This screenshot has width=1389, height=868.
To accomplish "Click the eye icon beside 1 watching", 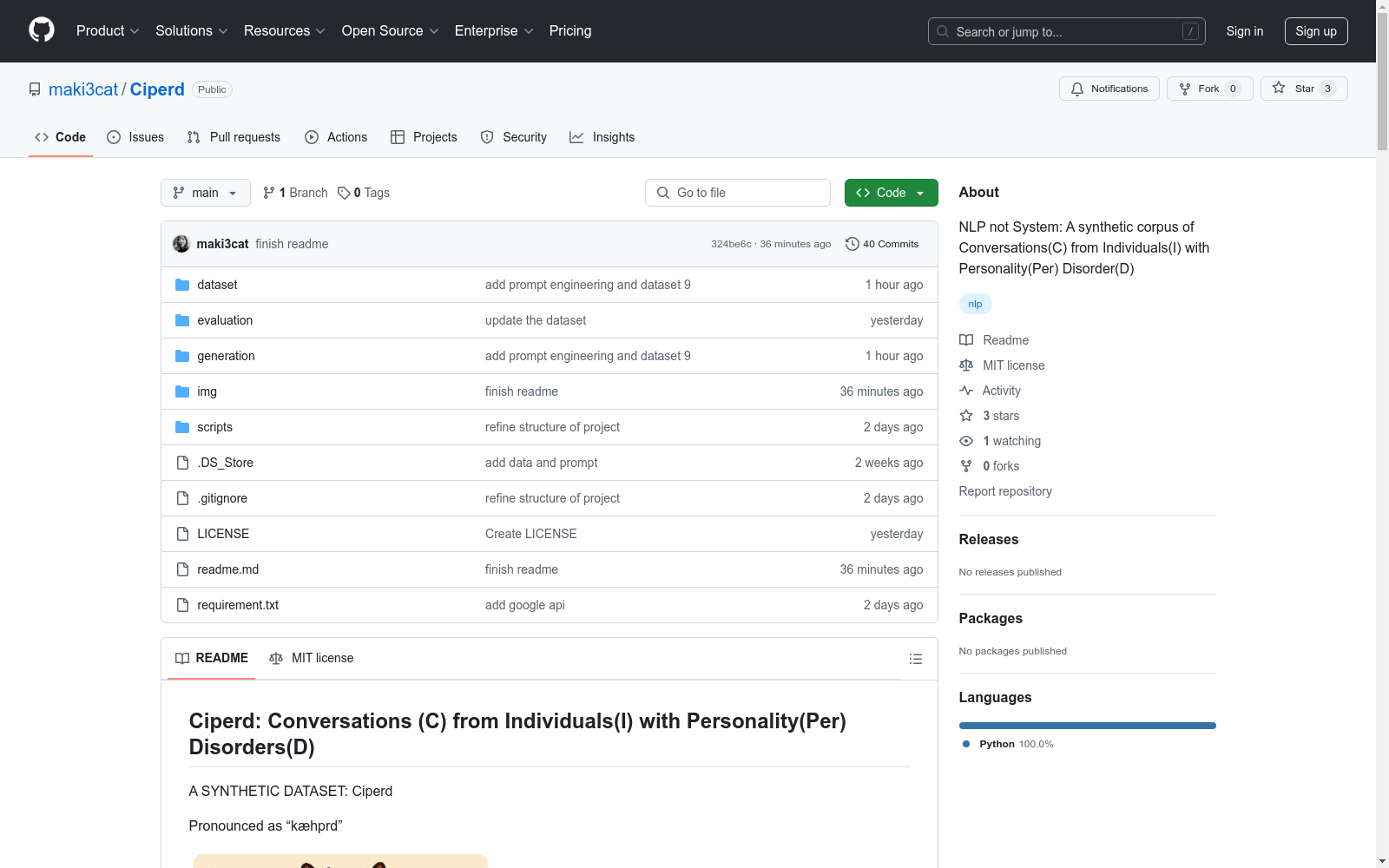I will pyautogui.click(x=966, y=441).
